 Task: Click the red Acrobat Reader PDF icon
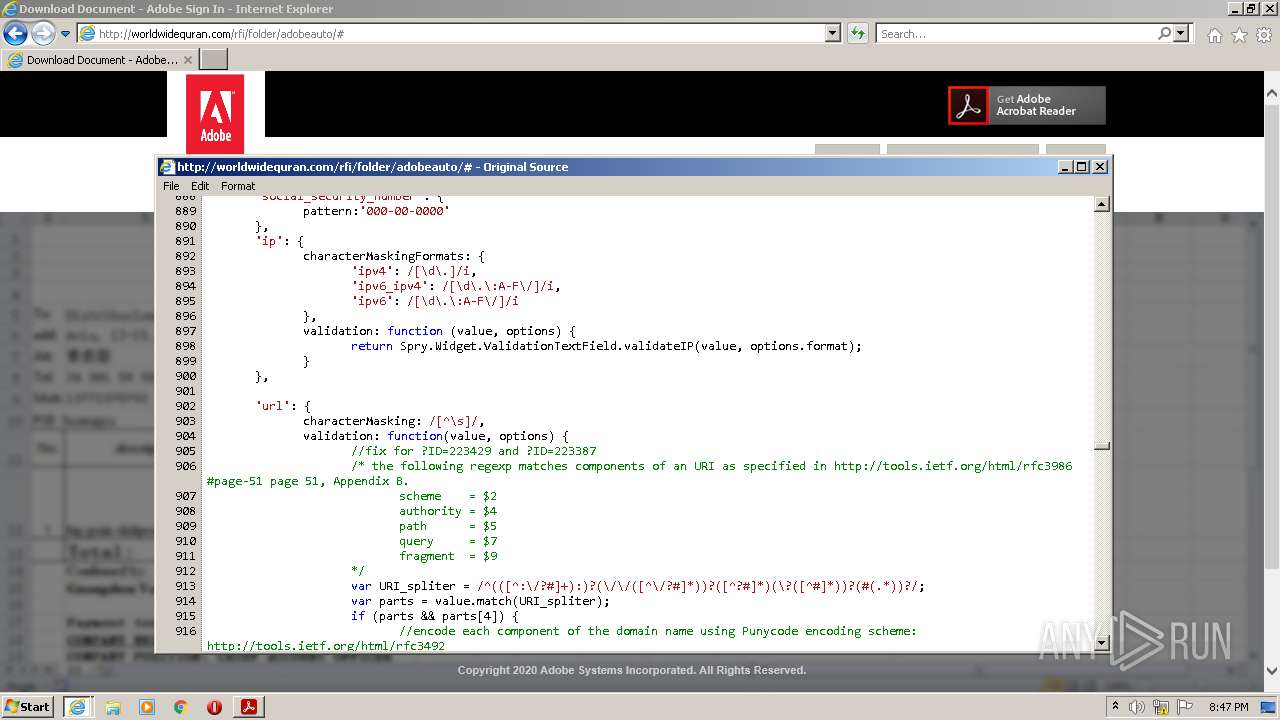pos(968,105)
